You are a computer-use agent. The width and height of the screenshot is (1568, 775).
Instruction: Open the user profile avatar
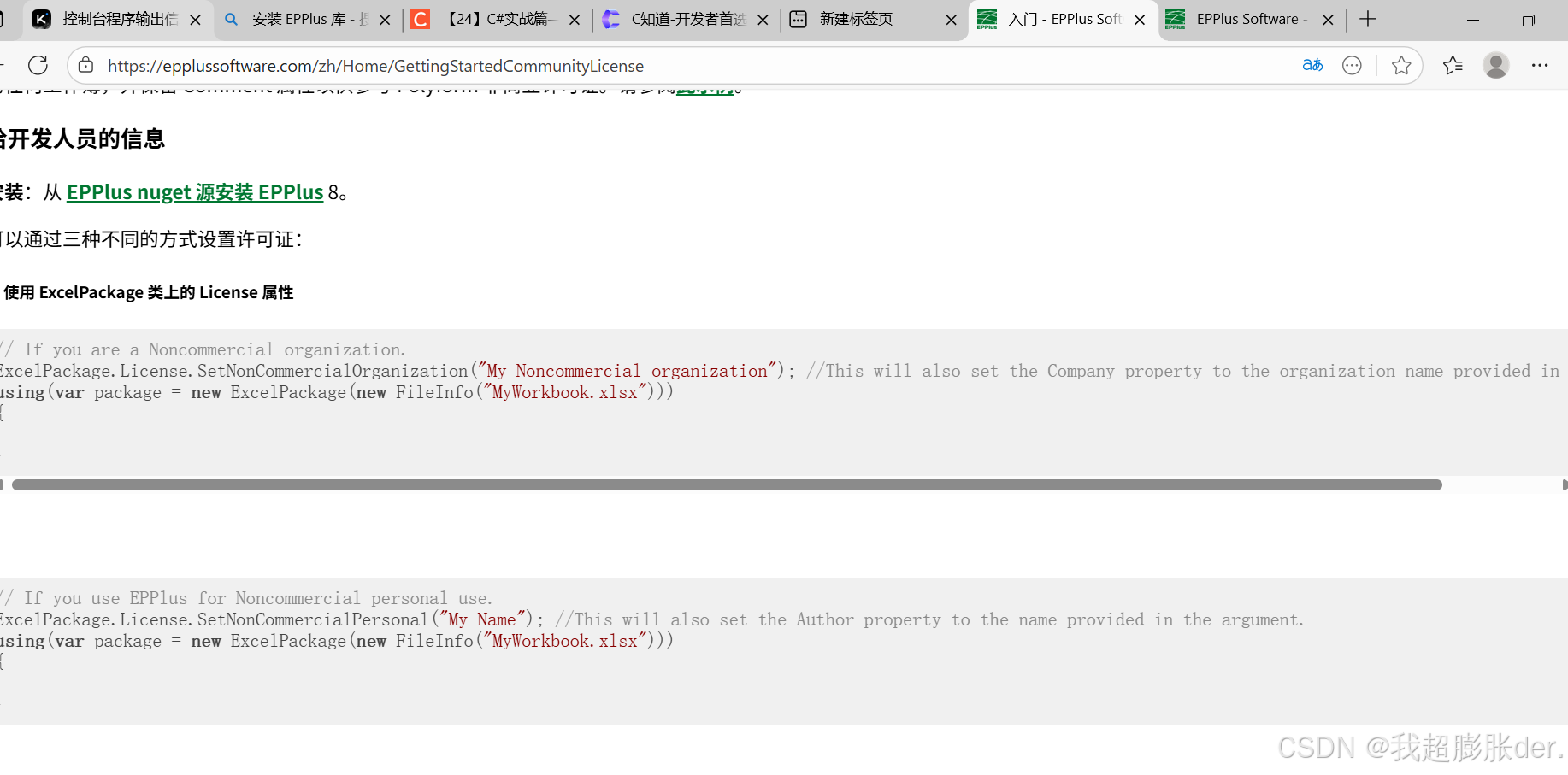point(1496,65)
